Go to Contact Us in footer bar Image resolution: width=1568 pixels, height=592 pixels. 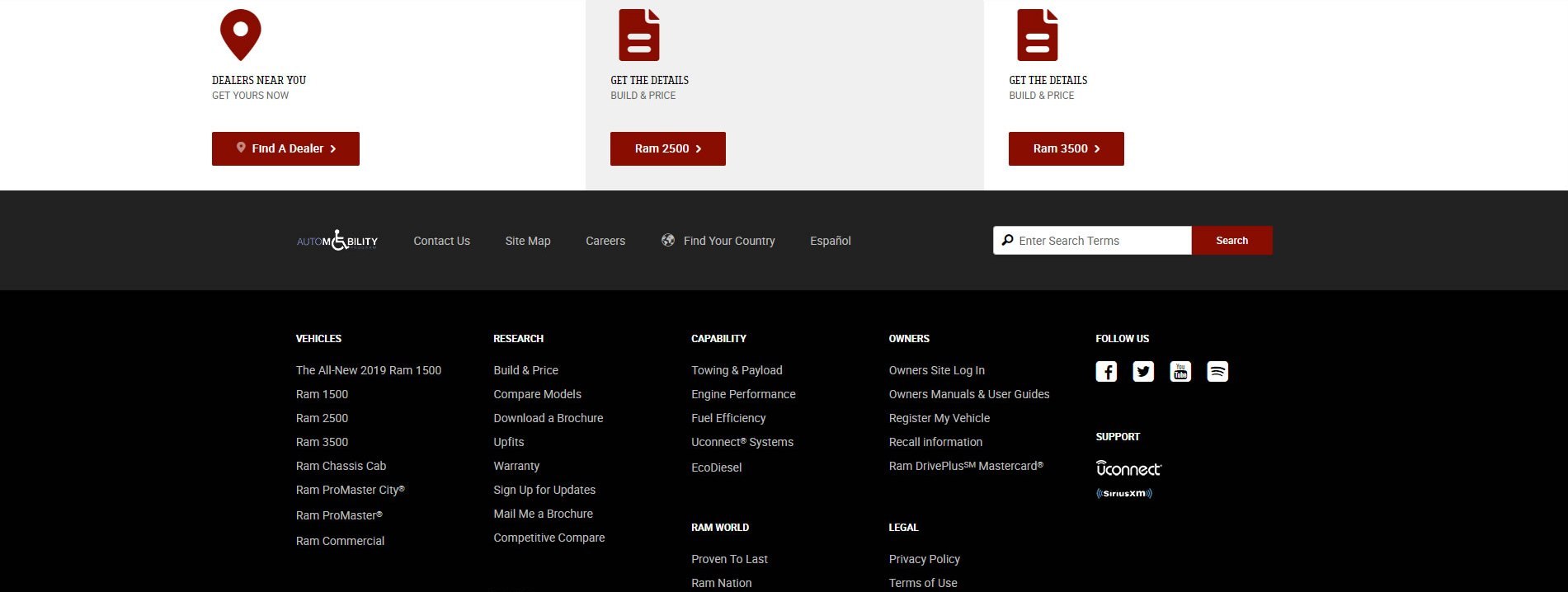pyautogui.click(x=441, y=241)
